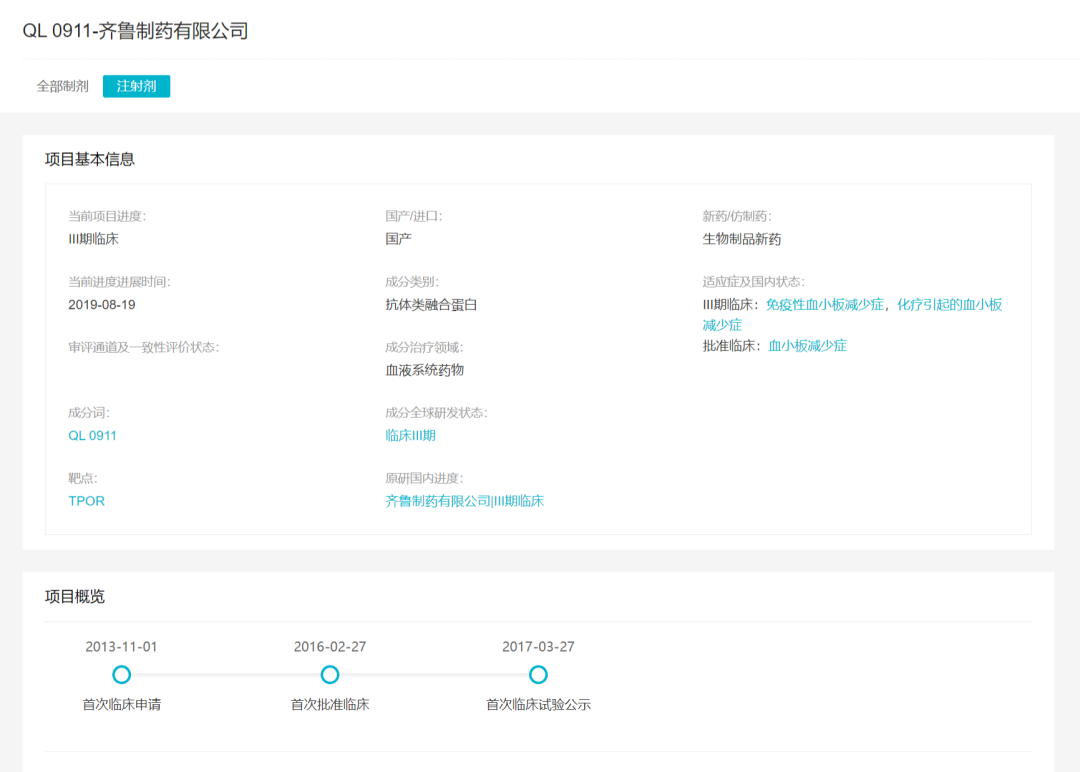Open 血小板减少症 link beside 批准临床
This screenshot has width=1080, height=772.
(x=807, y=346)
